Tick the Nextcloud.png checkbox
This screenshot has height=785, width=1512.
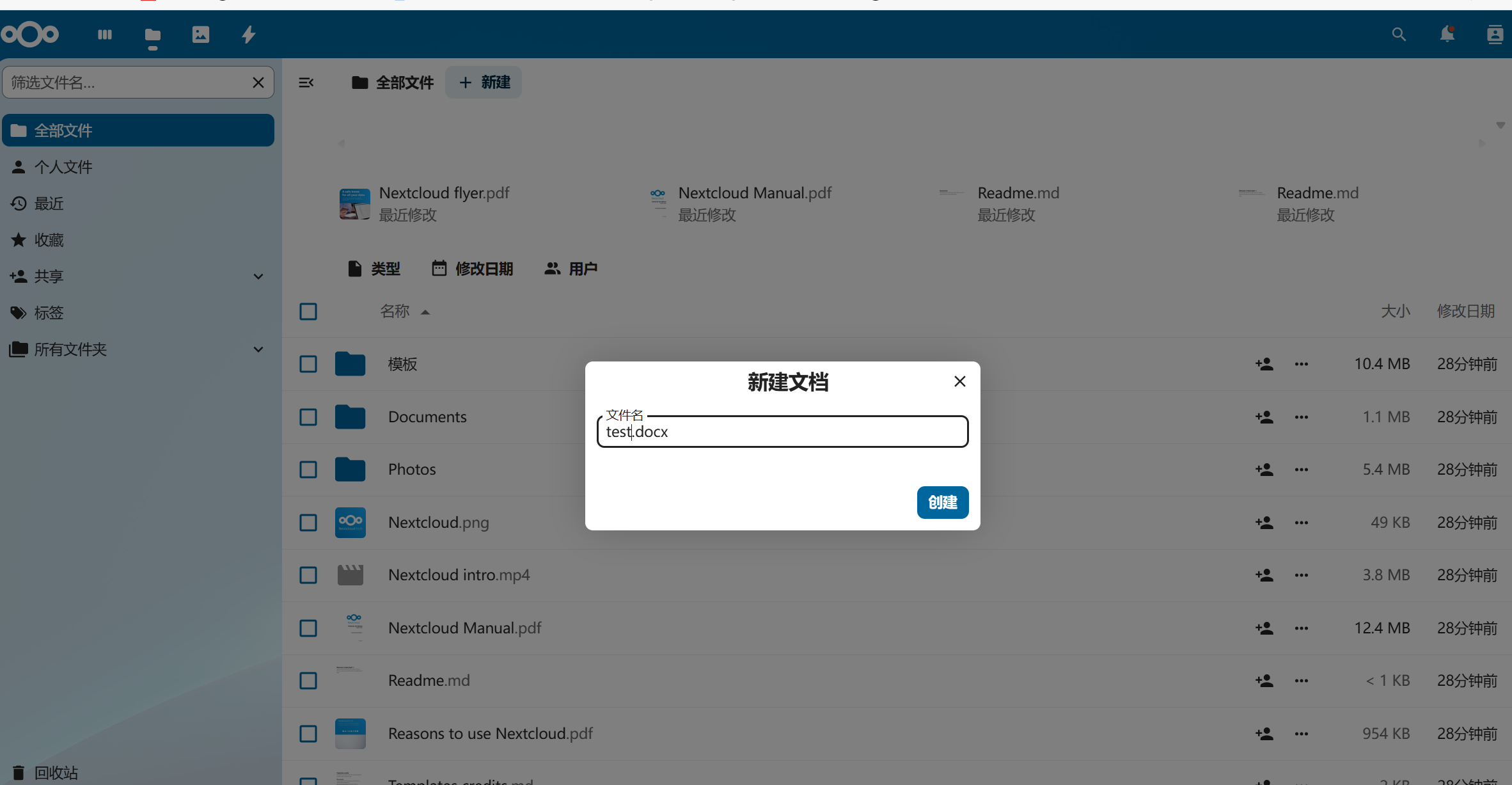308,523
